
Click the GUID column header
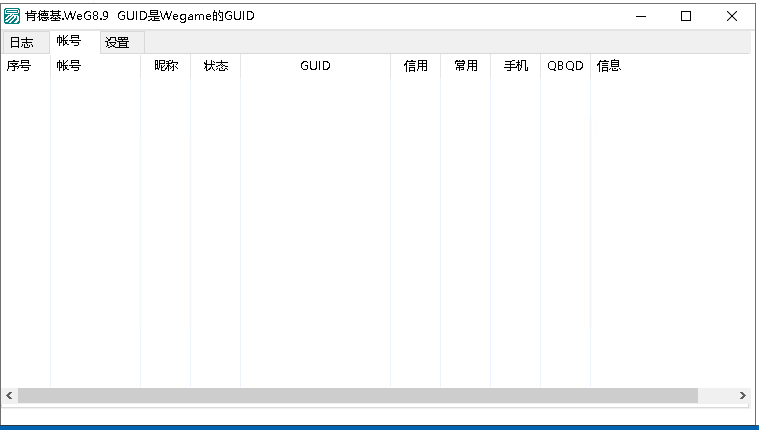(x=315, y=66)
